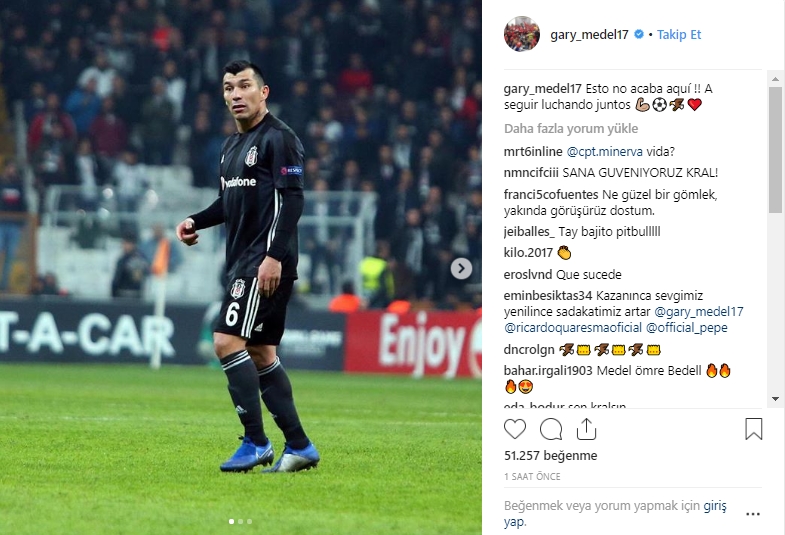Click the giriş yap login link

pos(715,506)
